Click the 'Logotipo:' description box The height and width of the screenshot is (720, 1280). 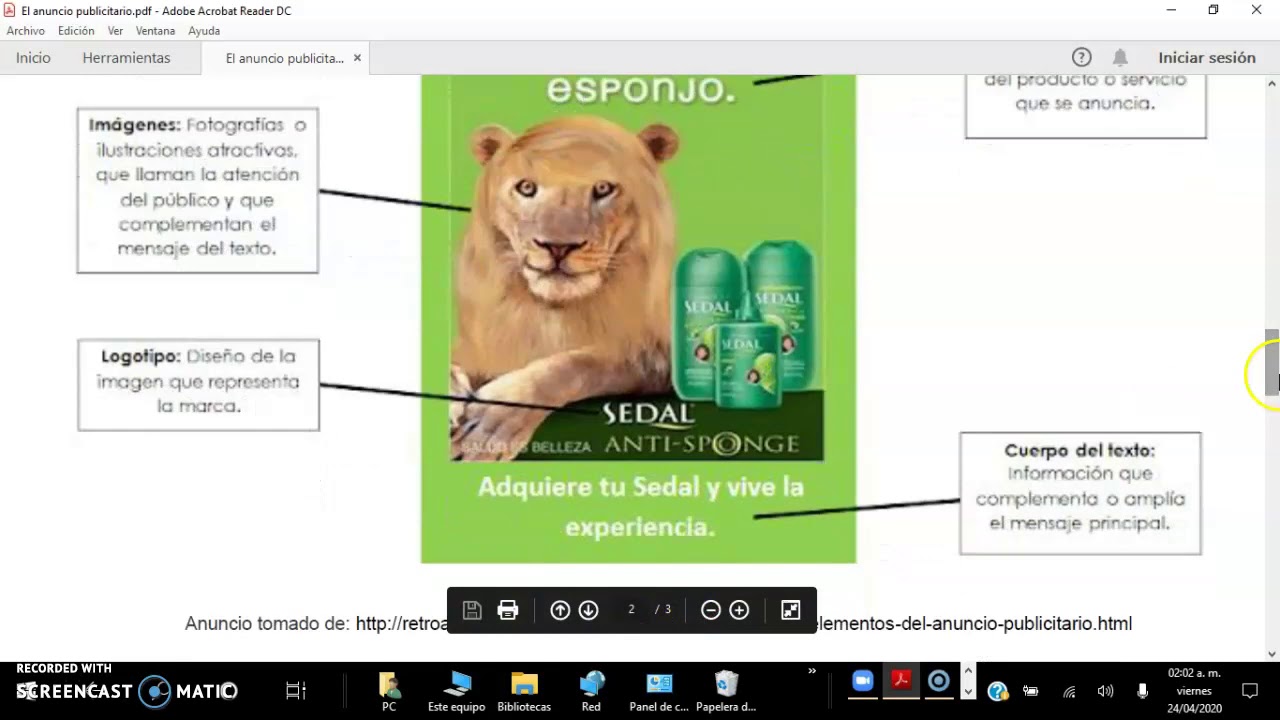click(198, 385)
